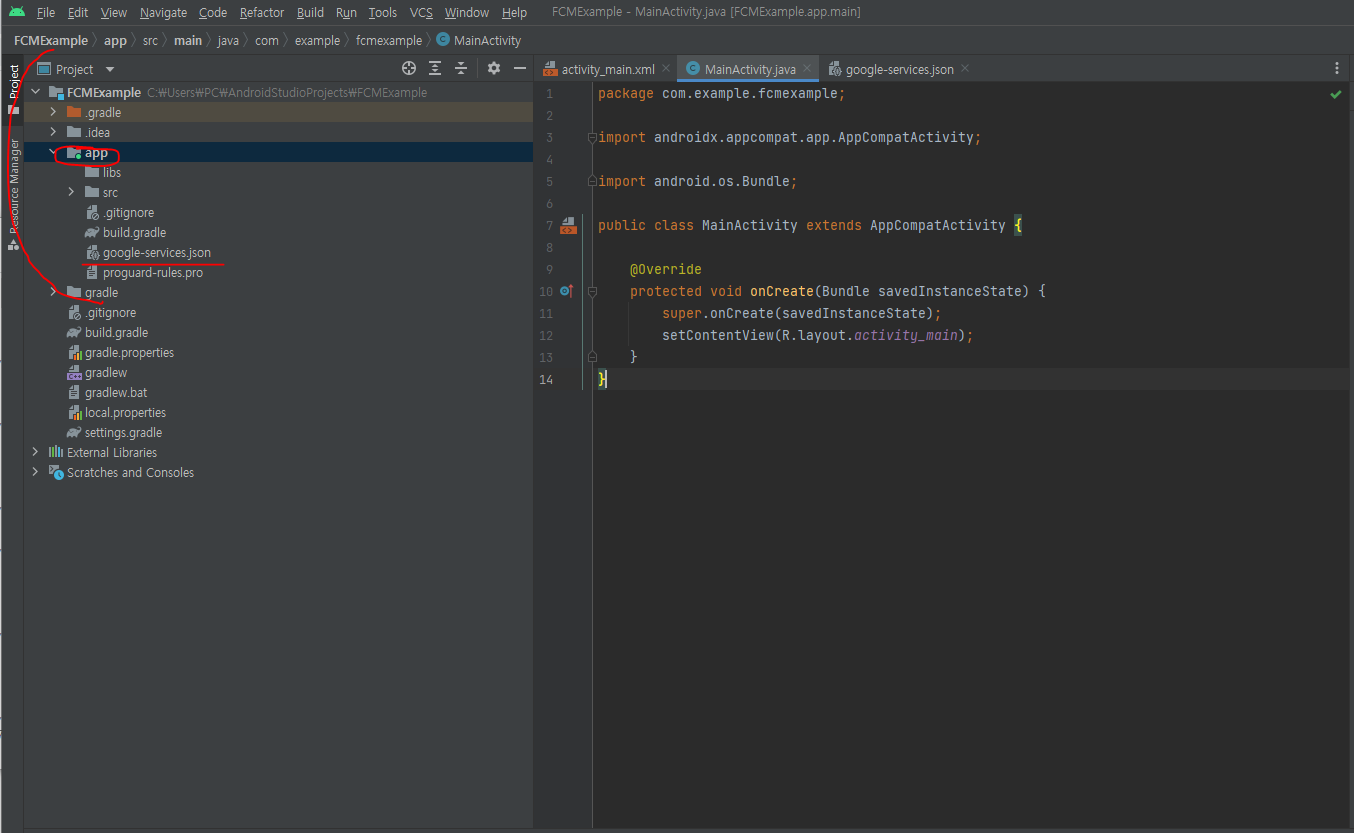This screenshot has width=1354, height=833.
Task: Open the Refactor menu
Action: point(262,12)
